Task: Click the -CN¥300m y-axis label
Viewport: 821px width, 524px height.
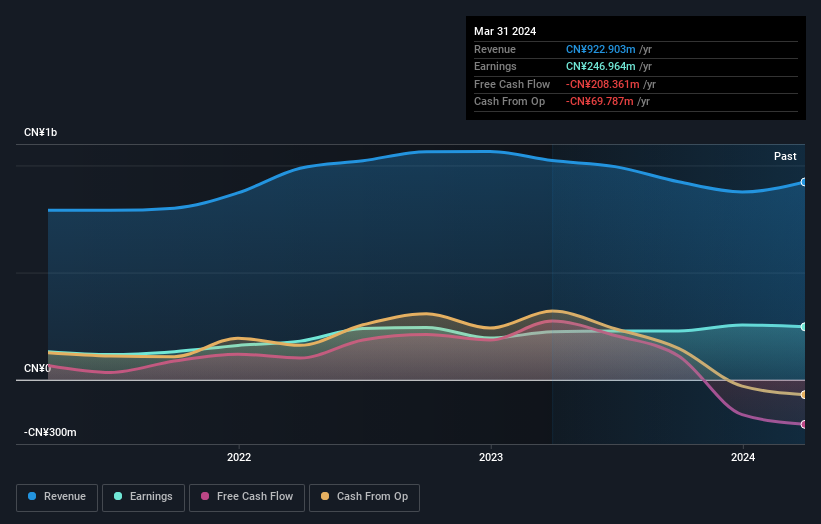Action: (50, 432)
